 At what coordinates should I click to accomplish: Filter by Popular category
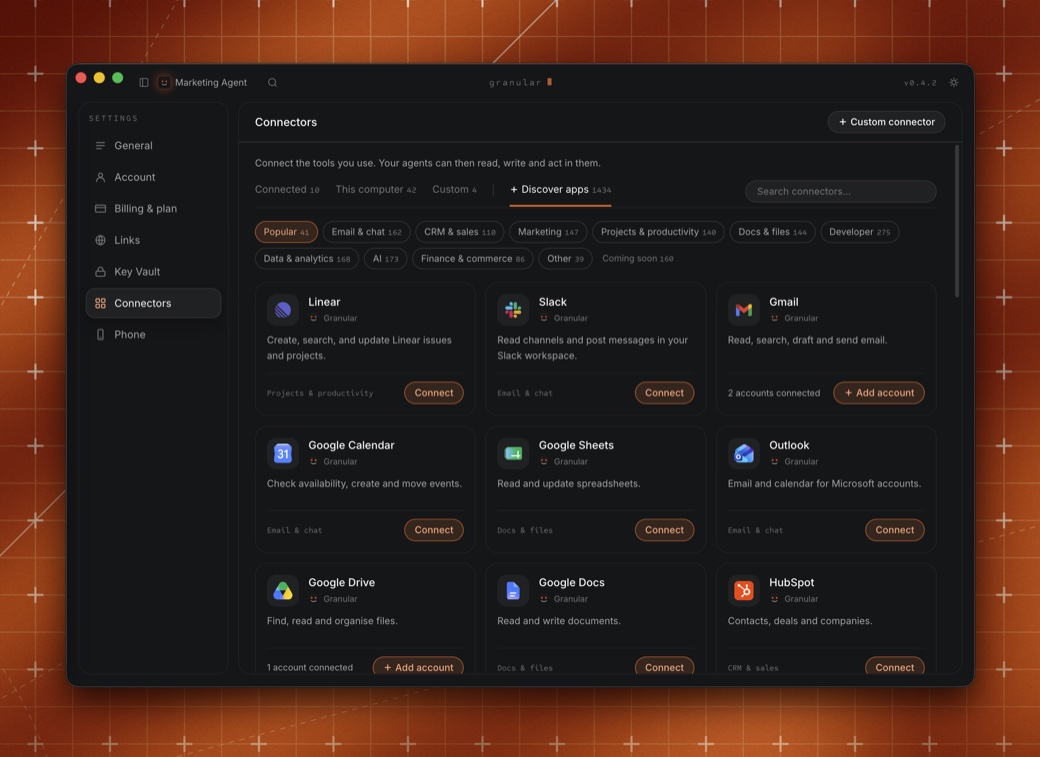coord(286,232)
